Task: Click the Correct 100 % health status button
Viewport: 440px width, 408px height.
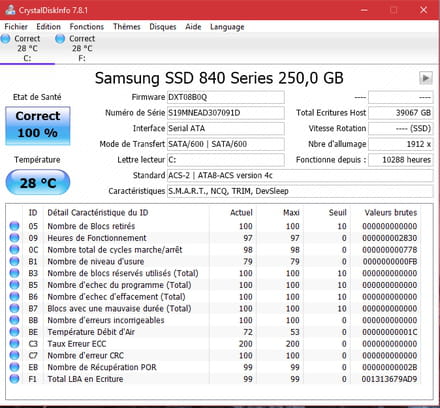Action: [38, 126]
